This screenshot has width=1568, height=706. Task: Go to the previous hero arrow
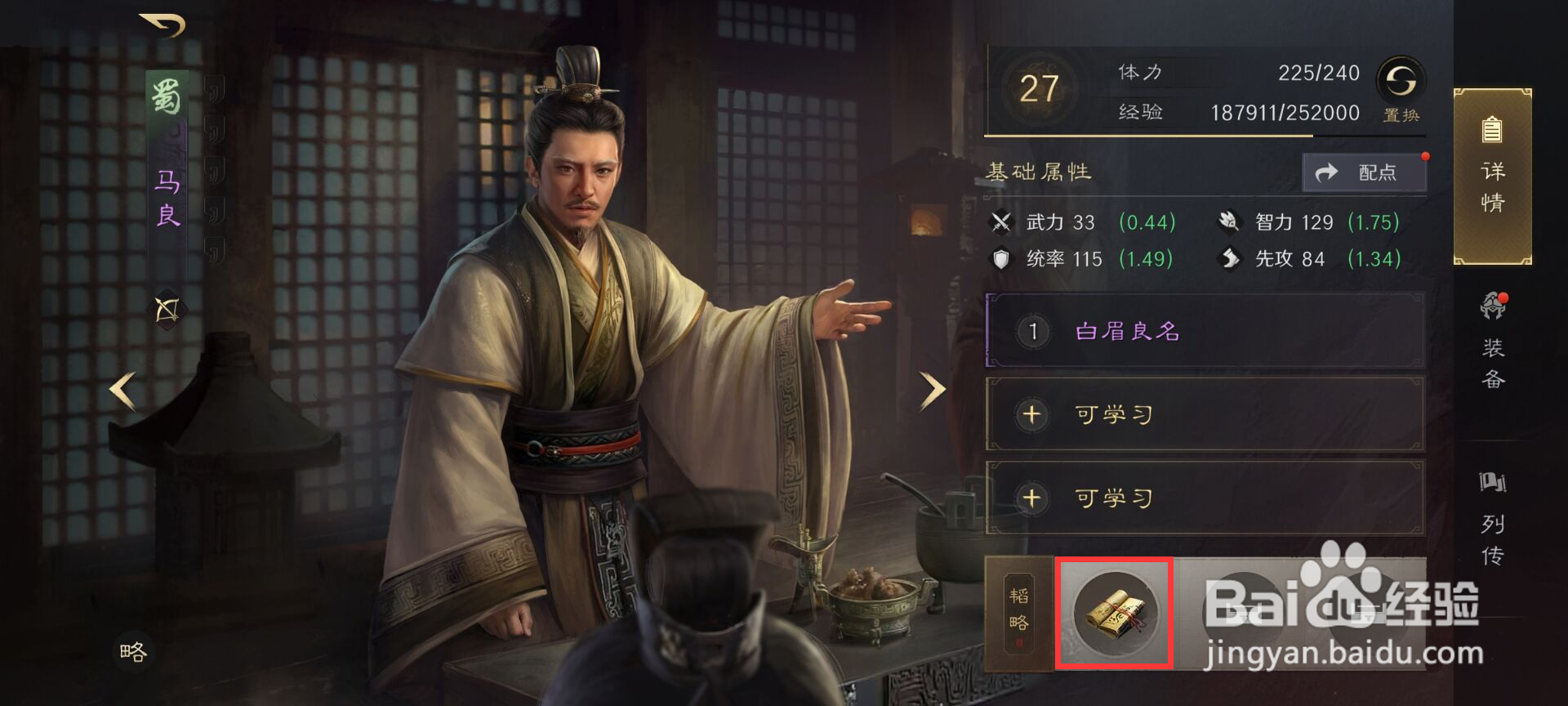coord(122,391)
